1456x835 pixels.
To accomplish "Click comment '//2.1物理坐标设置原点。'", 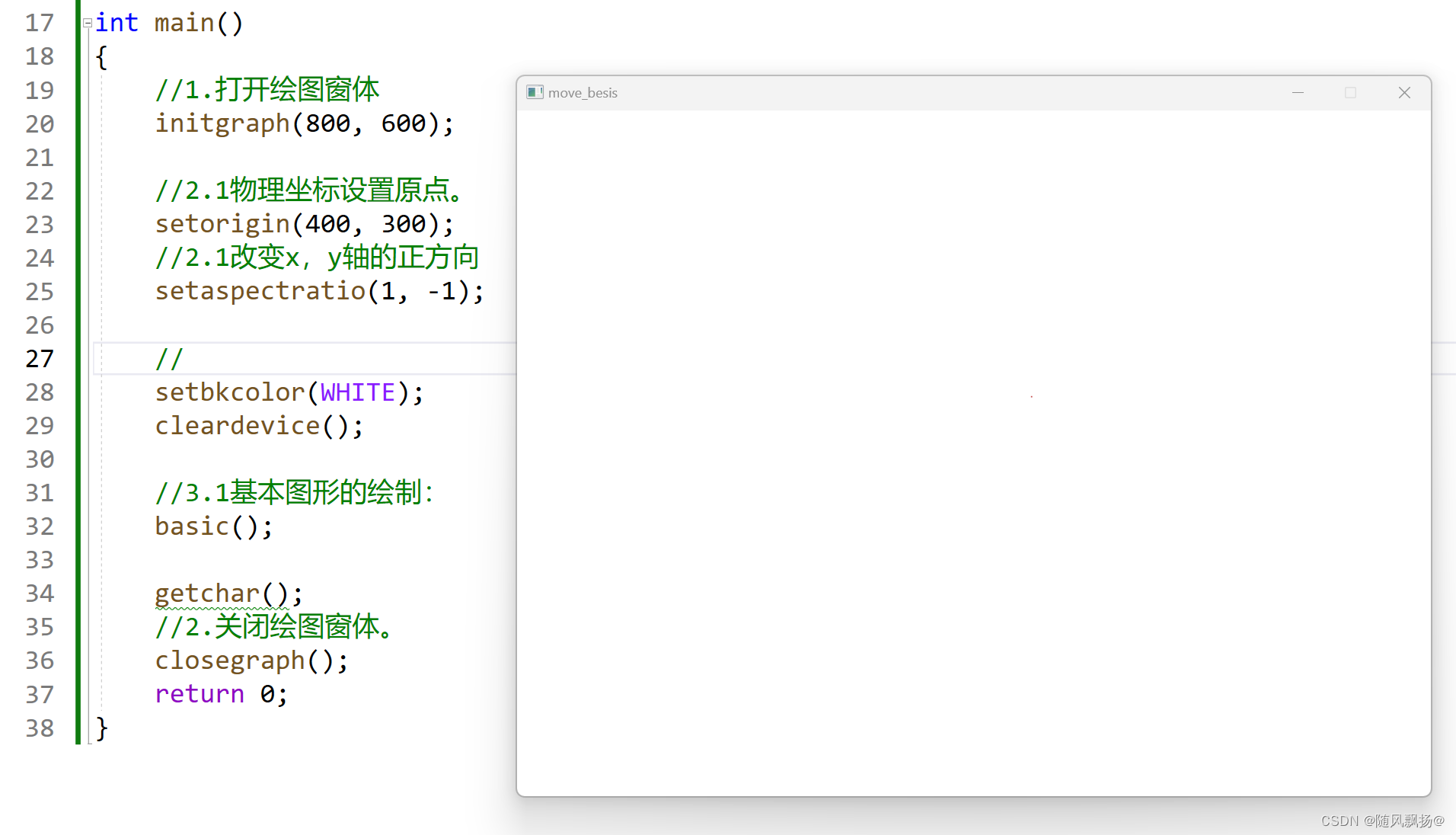I will (x=309, y=190).
